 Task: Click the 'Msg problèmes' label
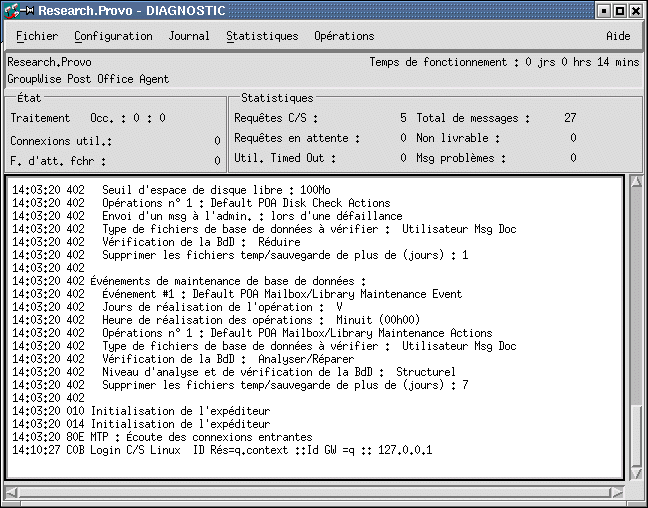click(x=461, y=158)
